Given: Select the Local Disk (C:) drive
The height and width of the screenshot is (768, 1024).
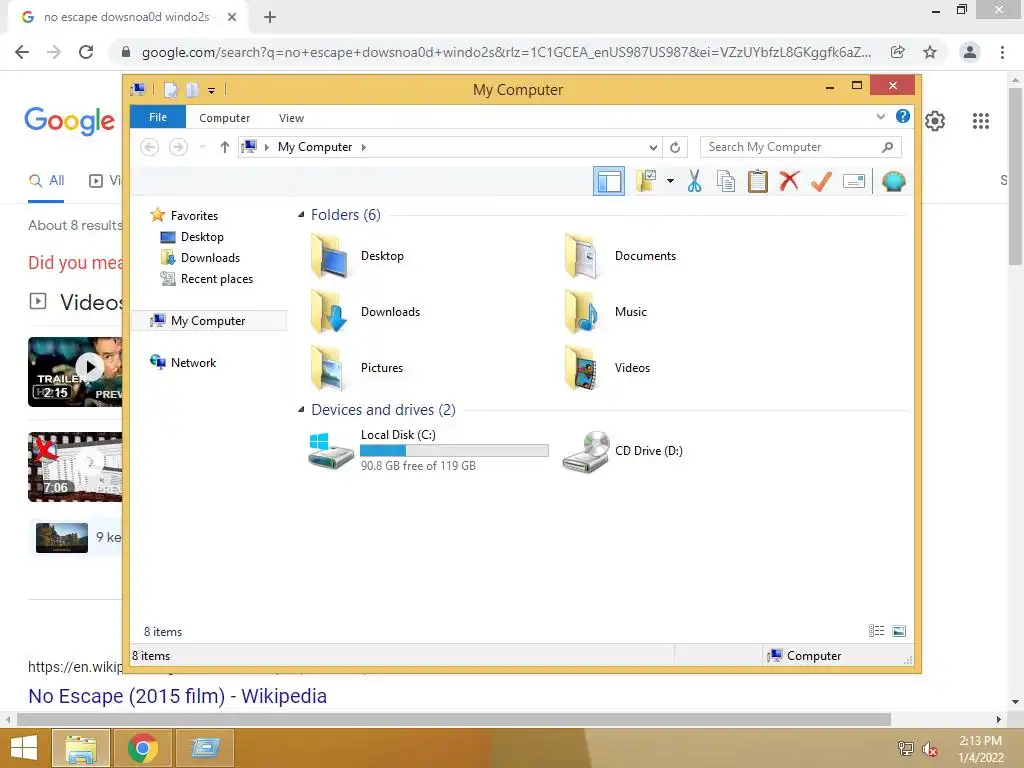Looking at the screenshot, I should coord(428,450).
